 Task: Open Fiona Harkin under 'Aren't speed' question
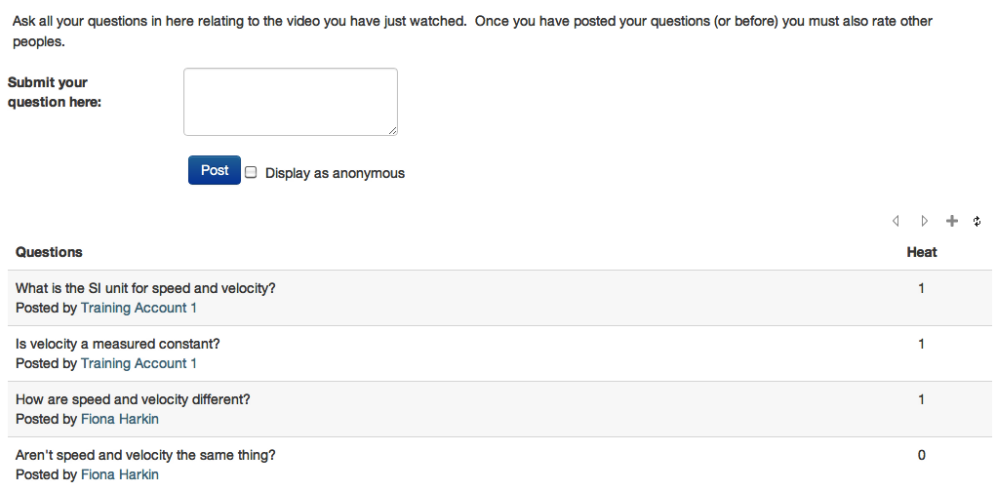tap(119, 475)
